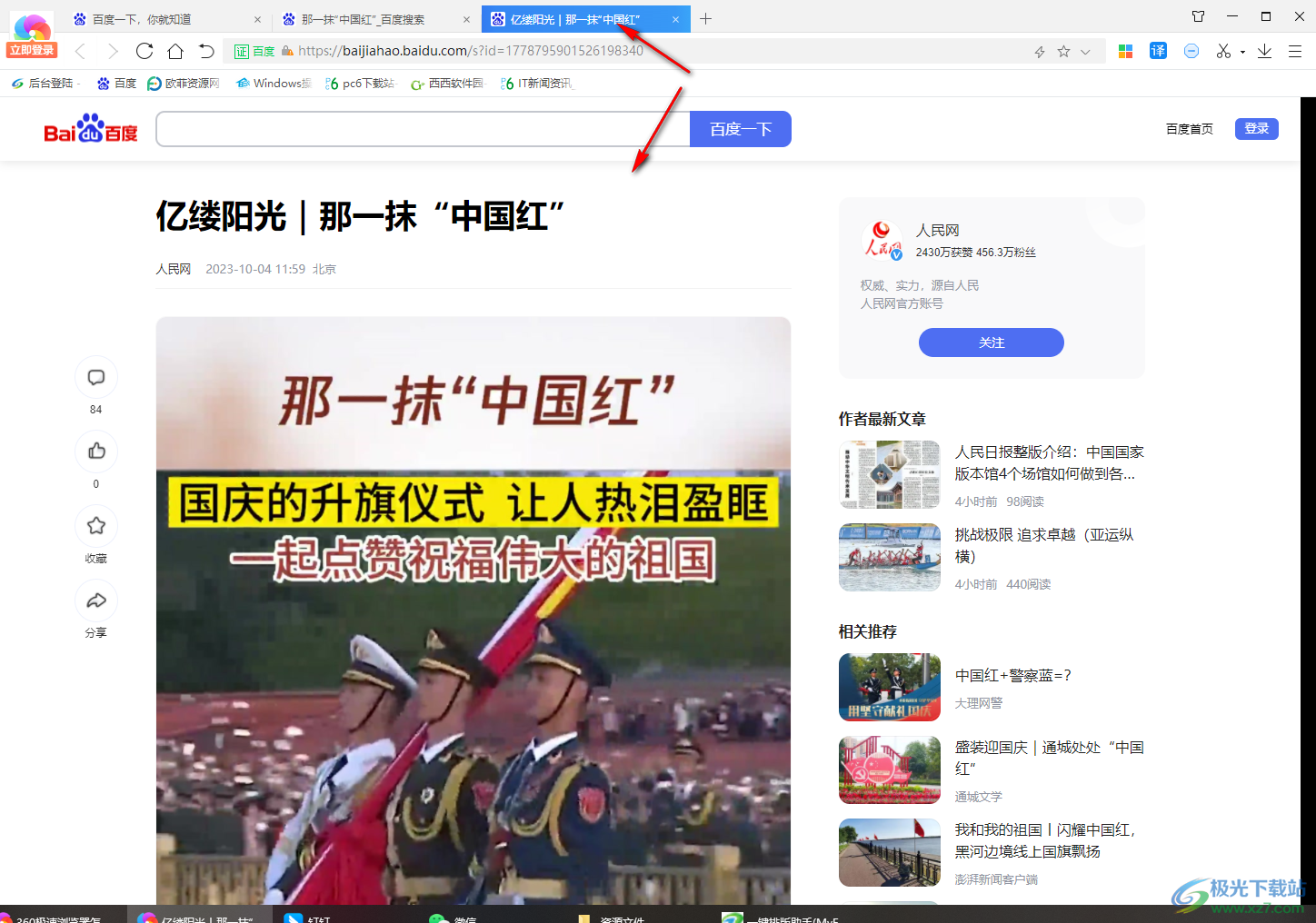Open recommended article 中国红+警察蓝=?
This screenshot has width=1316, height=923.
[1013, 675]
